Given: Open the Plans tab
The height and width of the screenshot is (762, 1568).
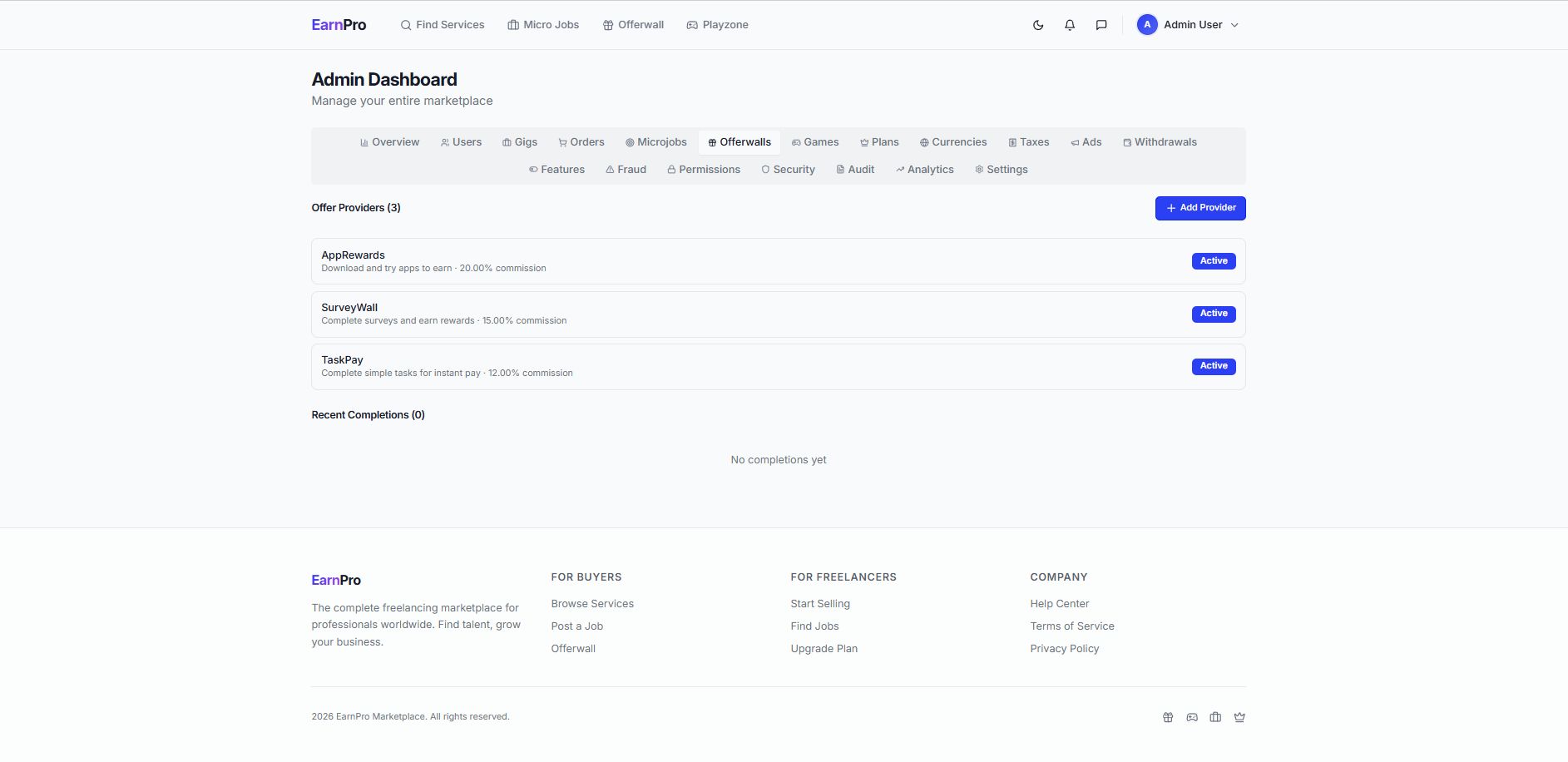Looking at the screenshot, I should click(879, 142).
